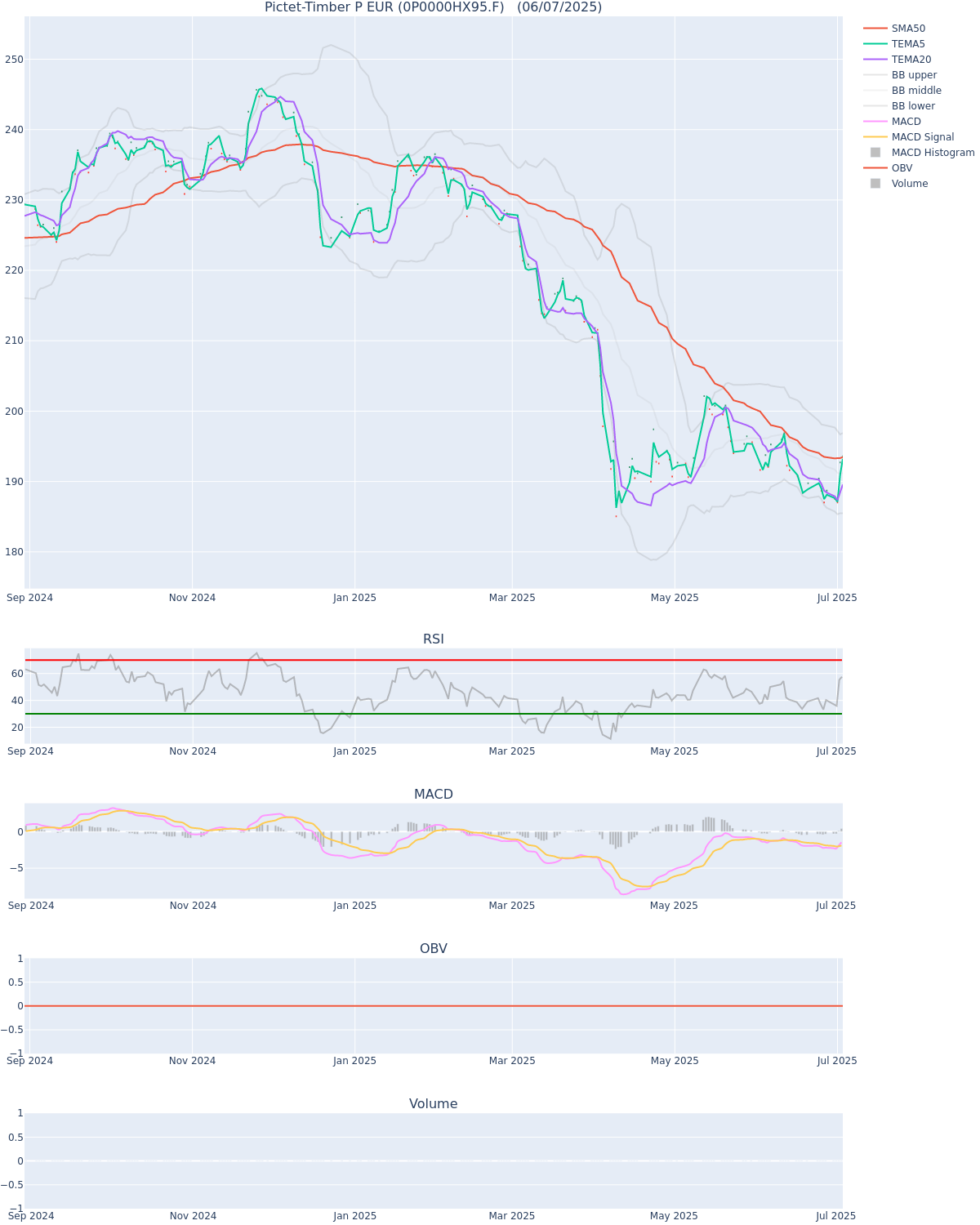Click the green oversold line in RSI chart

[x=433, y=714]
